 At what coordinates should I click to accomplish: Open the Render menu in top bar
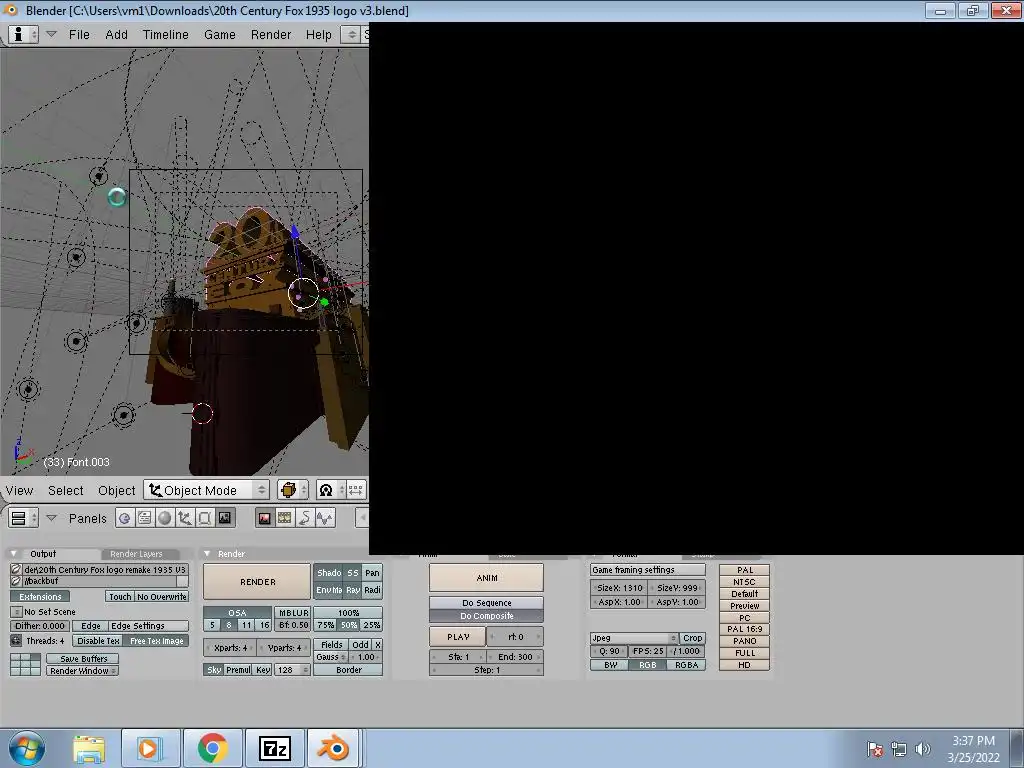point(270,35)
